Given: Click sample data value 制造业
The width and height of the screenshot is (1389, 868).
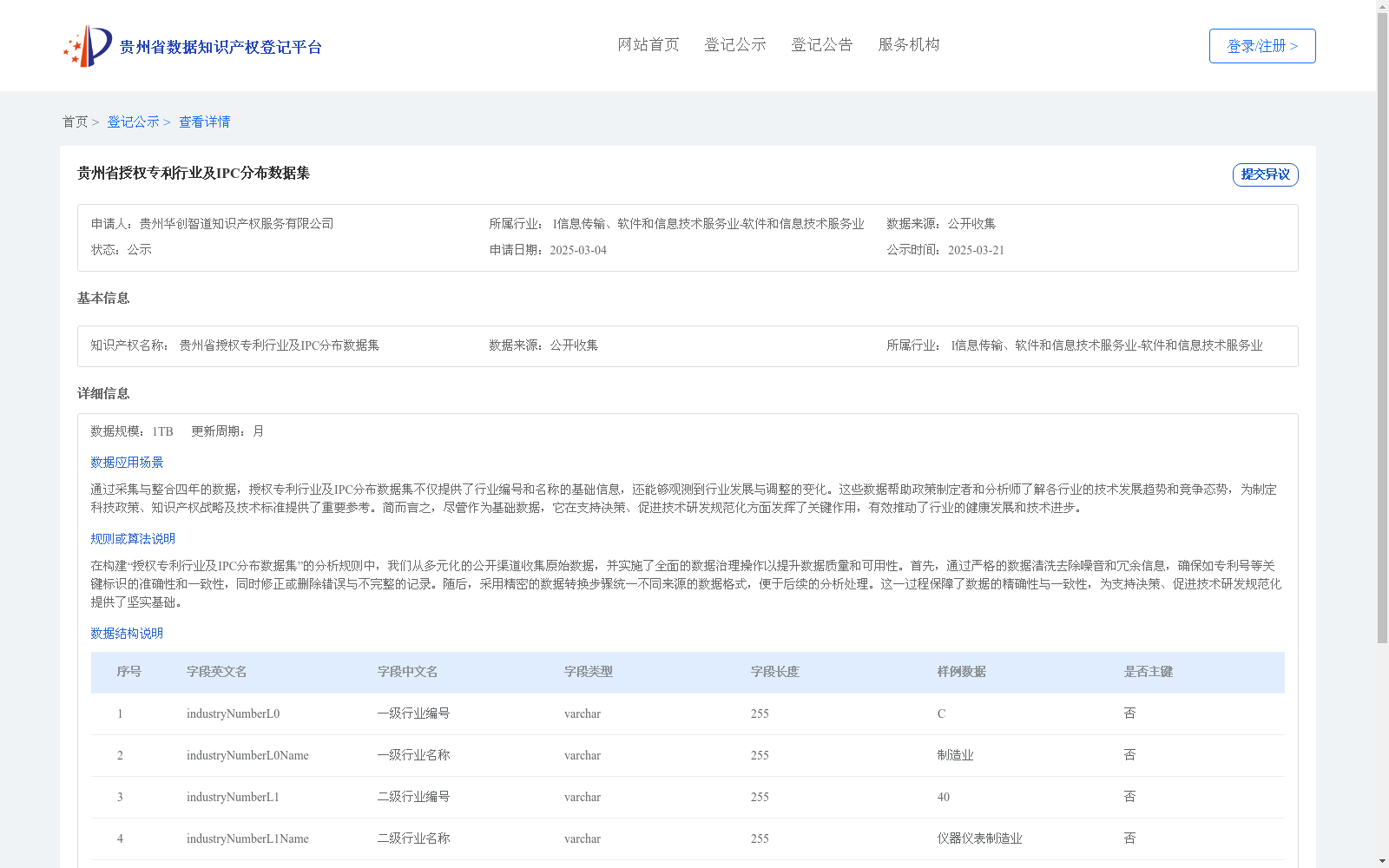Looking at the screenshot, I should (956, 755).
